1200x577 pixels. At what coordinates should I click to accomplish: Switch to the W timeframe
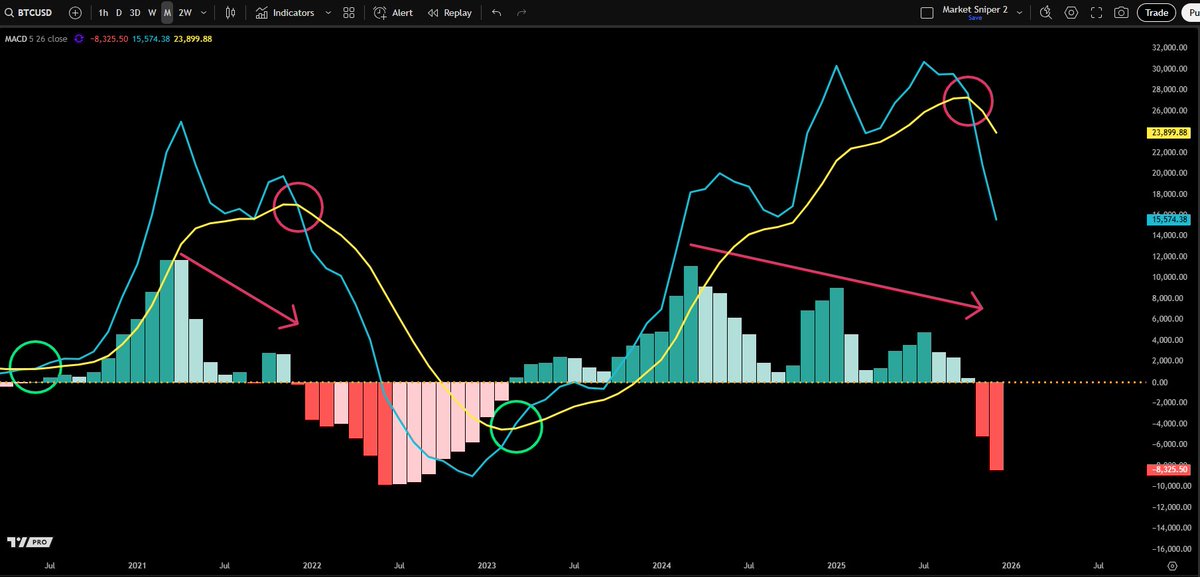152,13
